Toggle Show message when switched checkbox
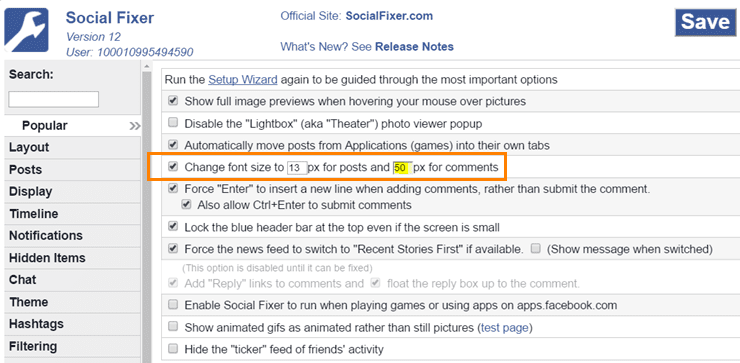740x363 pixels. pyautogui.click(x=535, y=248)
